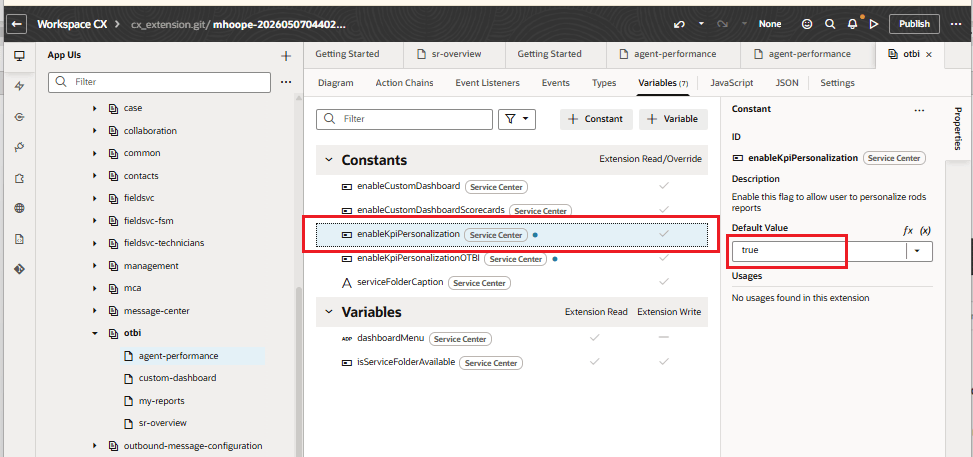Expand the collaboration tree node

pos(95,131)
